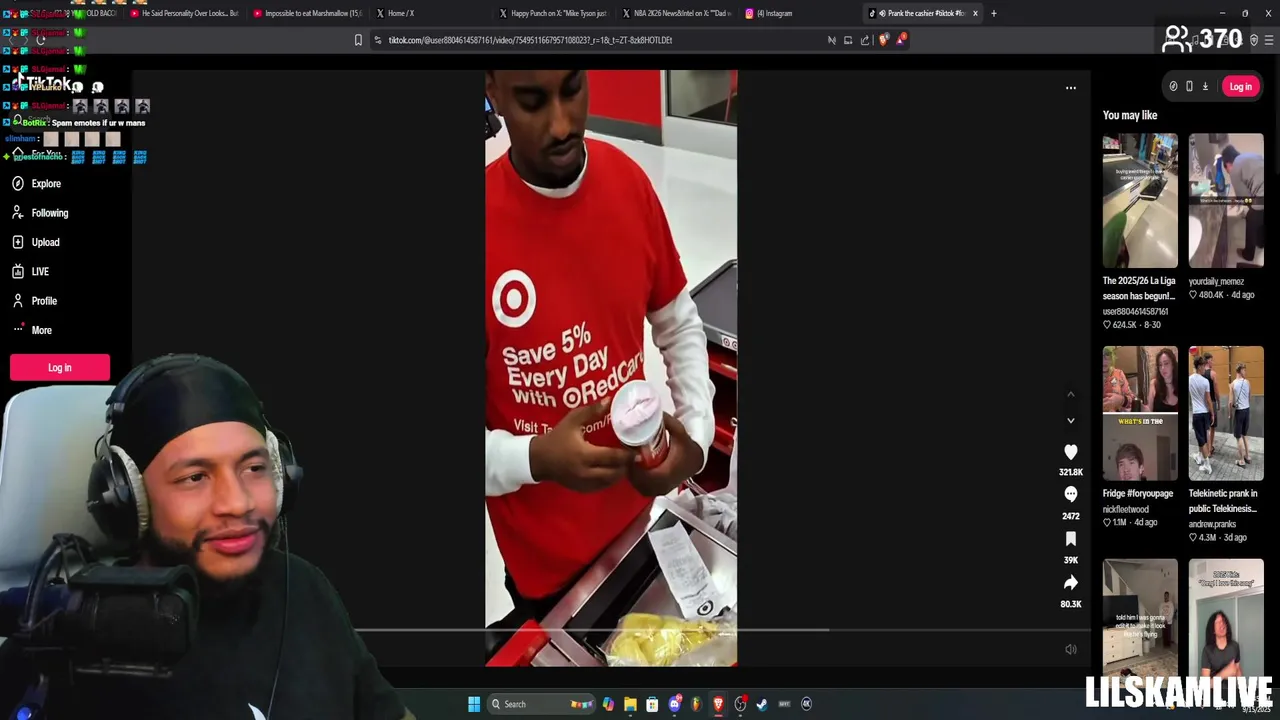
Task: Open yourdaily_memez suggested video thumbnail
Action: [x=1226, y=201]
